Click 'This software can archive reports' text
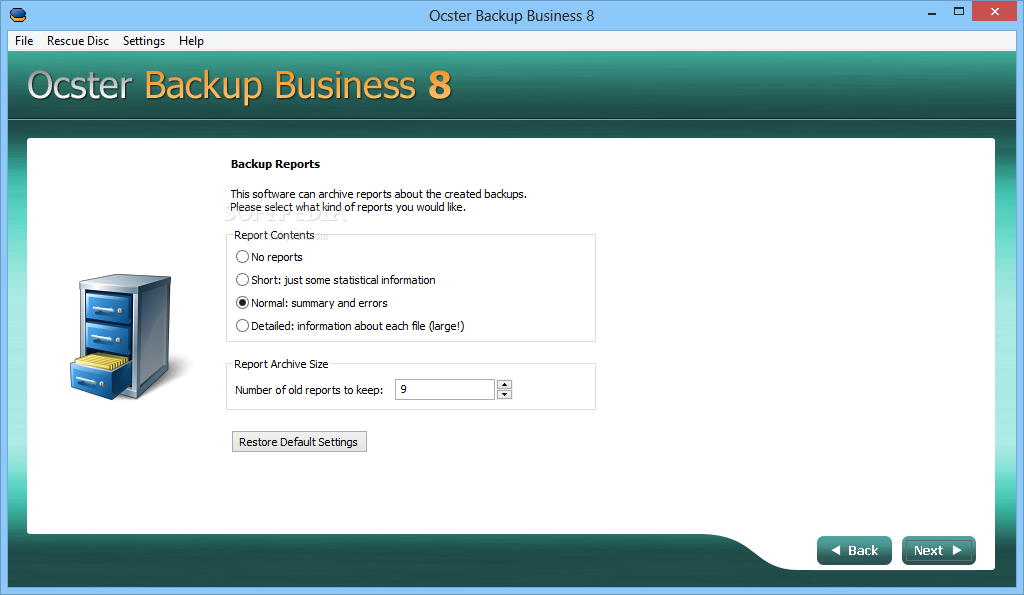 click(x=378, y=194)
